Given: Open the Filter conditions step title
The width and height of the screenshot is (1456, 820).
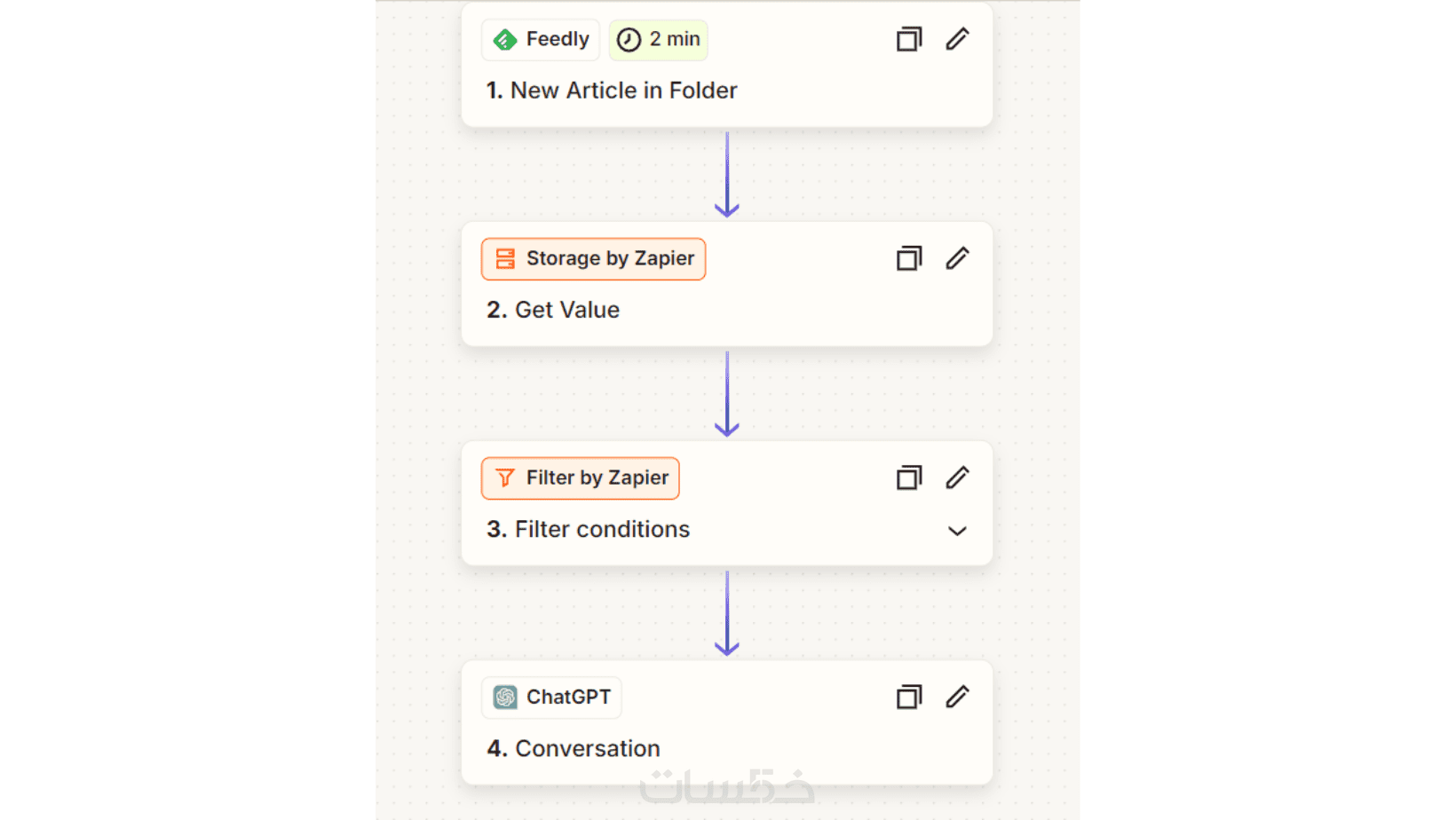Looking at the screenshot, I should click(588, 529).
